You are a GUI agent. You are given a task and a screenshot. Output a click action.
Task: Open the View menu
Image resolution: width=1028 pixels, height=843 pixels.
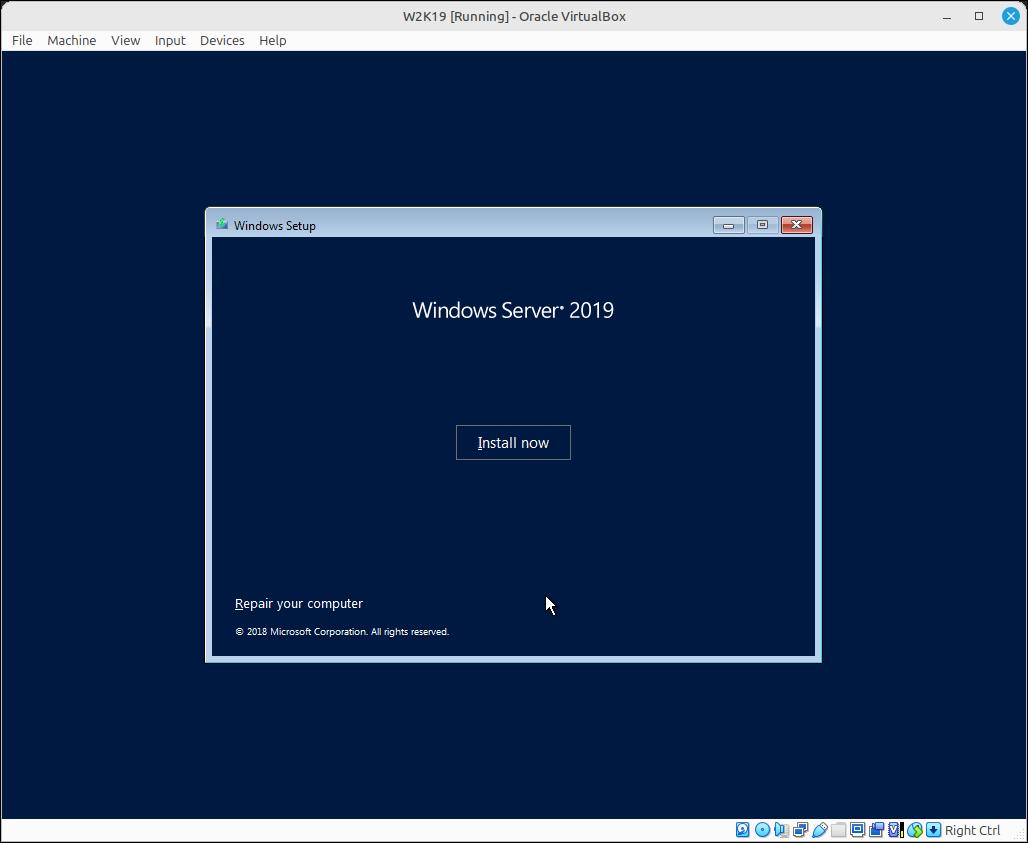point(125,41)
